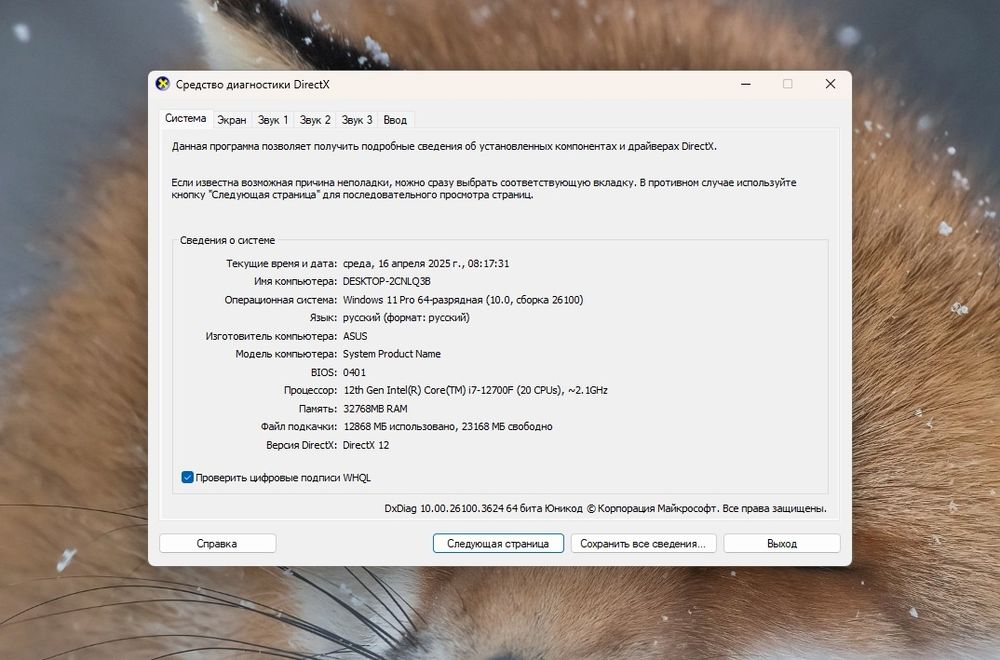The image size is (1000, 660).
Task: Click Сохранить все сведения button
Action: click(x=643, y=543)
